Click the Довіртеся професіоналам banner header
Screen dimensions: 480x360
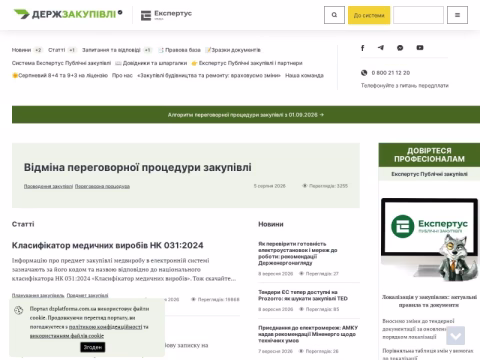point(429,155)
